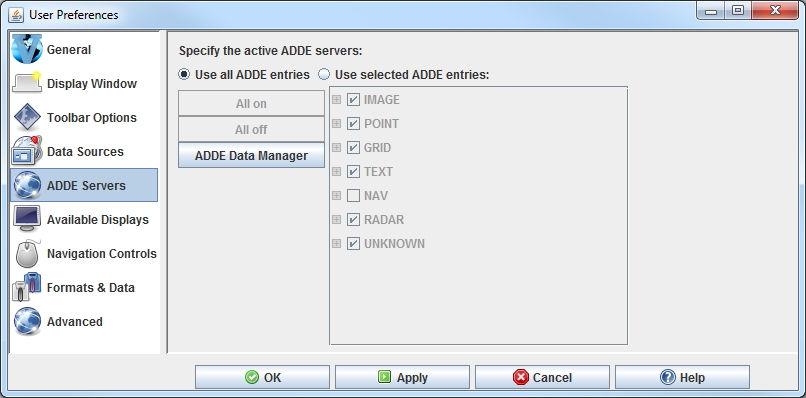Click the Advanced globe icon
Viewport: 806px width, 398px height.
[27, 321]
